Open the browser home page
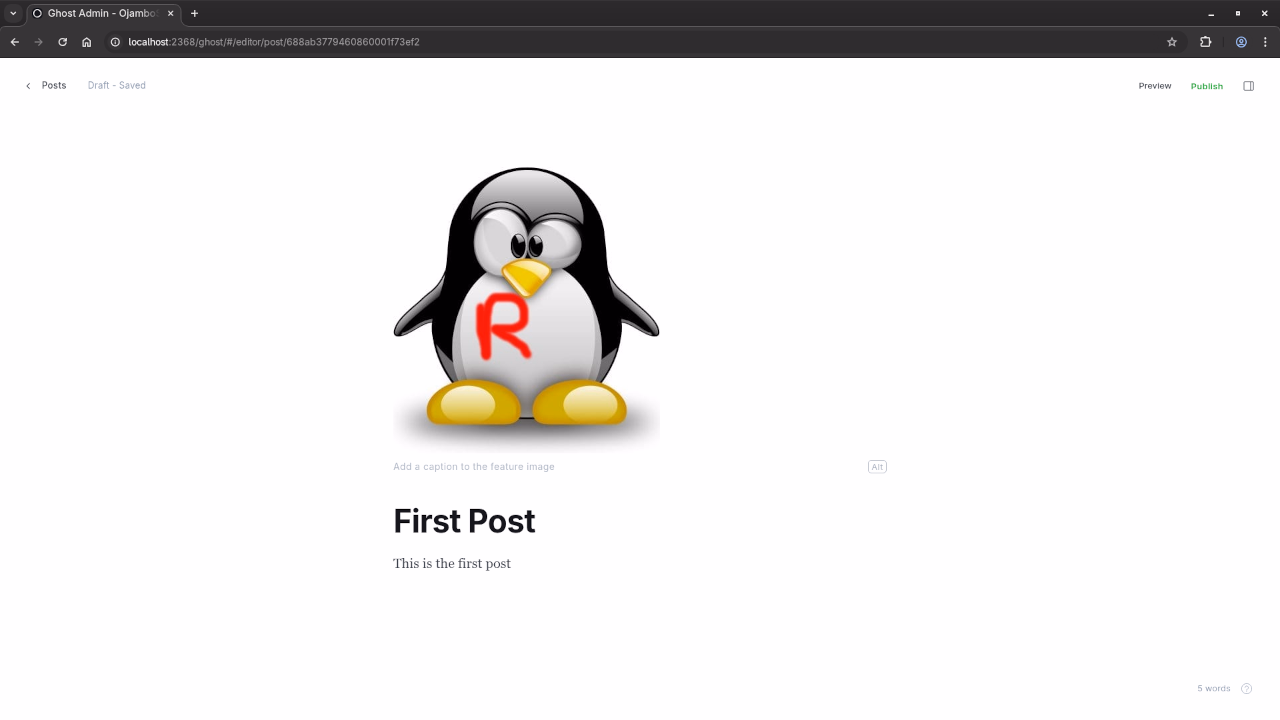The image size is (1280, 720). (x=87, y=42)
